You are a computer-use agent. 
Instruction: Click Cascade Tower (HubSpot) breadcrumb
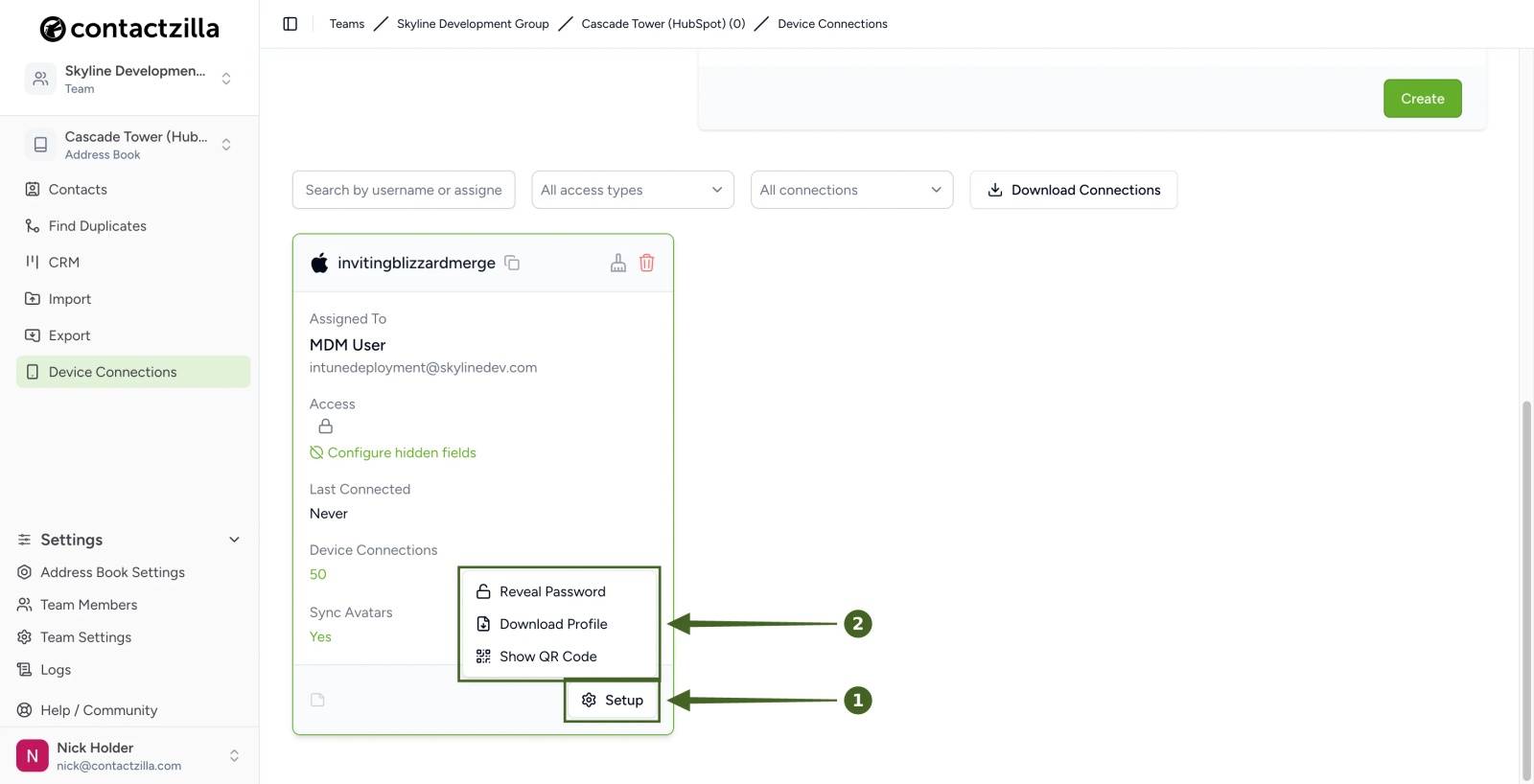pyautogui.click(x=663, y=24)
